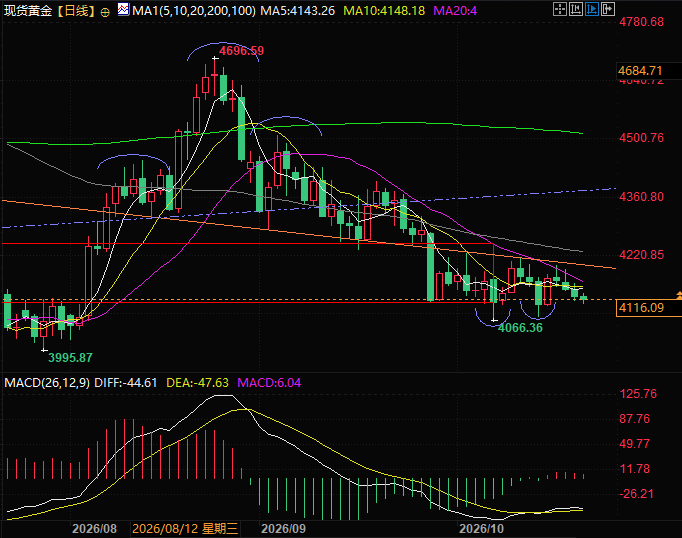Click the 3995.87 low price annotation
Viewport: 682px width, 538px height.
tap(70, 358)
